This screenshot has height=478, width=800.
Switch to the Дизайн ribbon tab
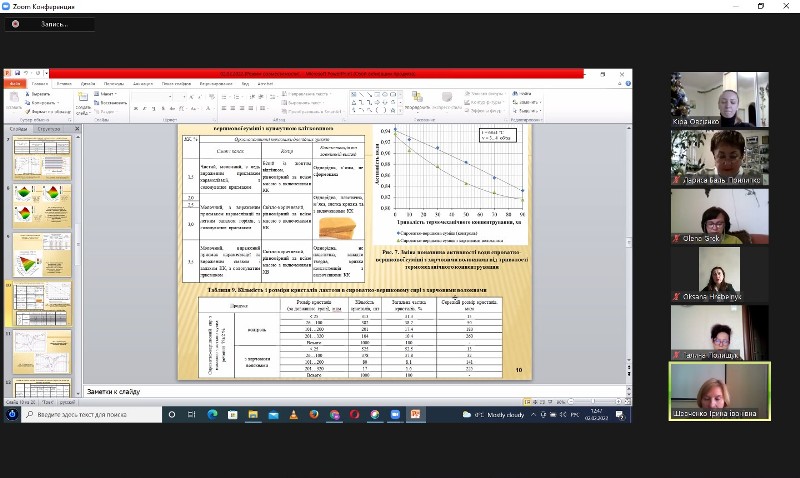pos(88,84)
